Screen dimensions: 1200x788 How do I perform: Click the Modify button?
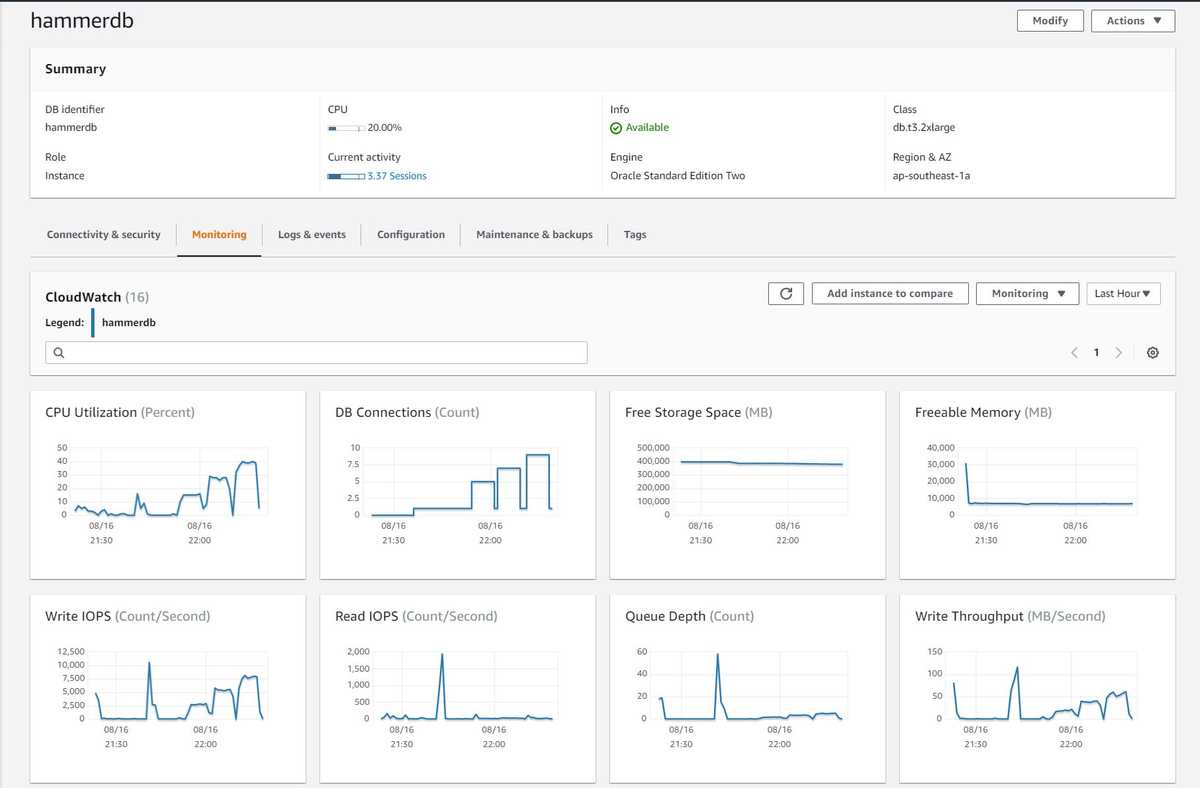click(1049, 20)
